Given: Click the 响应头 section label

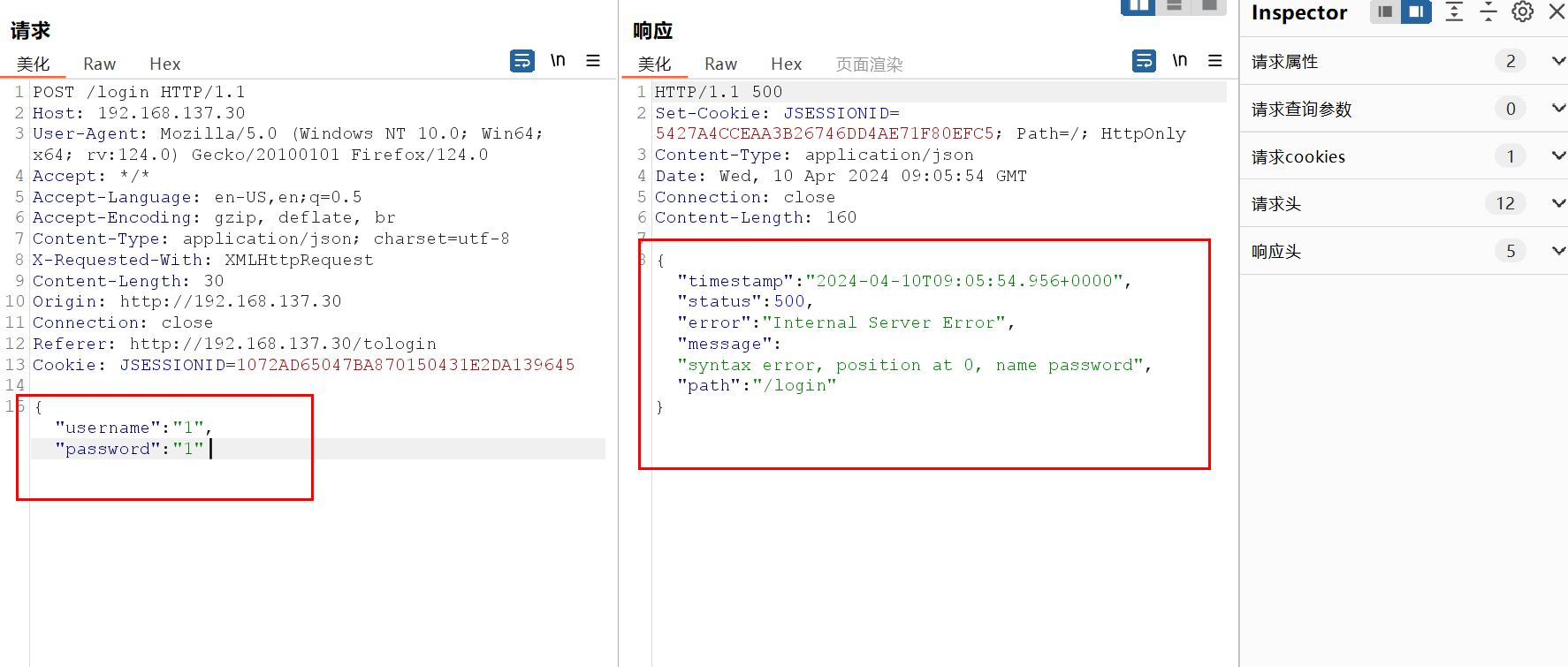Looking at the screenshot, I should point(1276,252).
